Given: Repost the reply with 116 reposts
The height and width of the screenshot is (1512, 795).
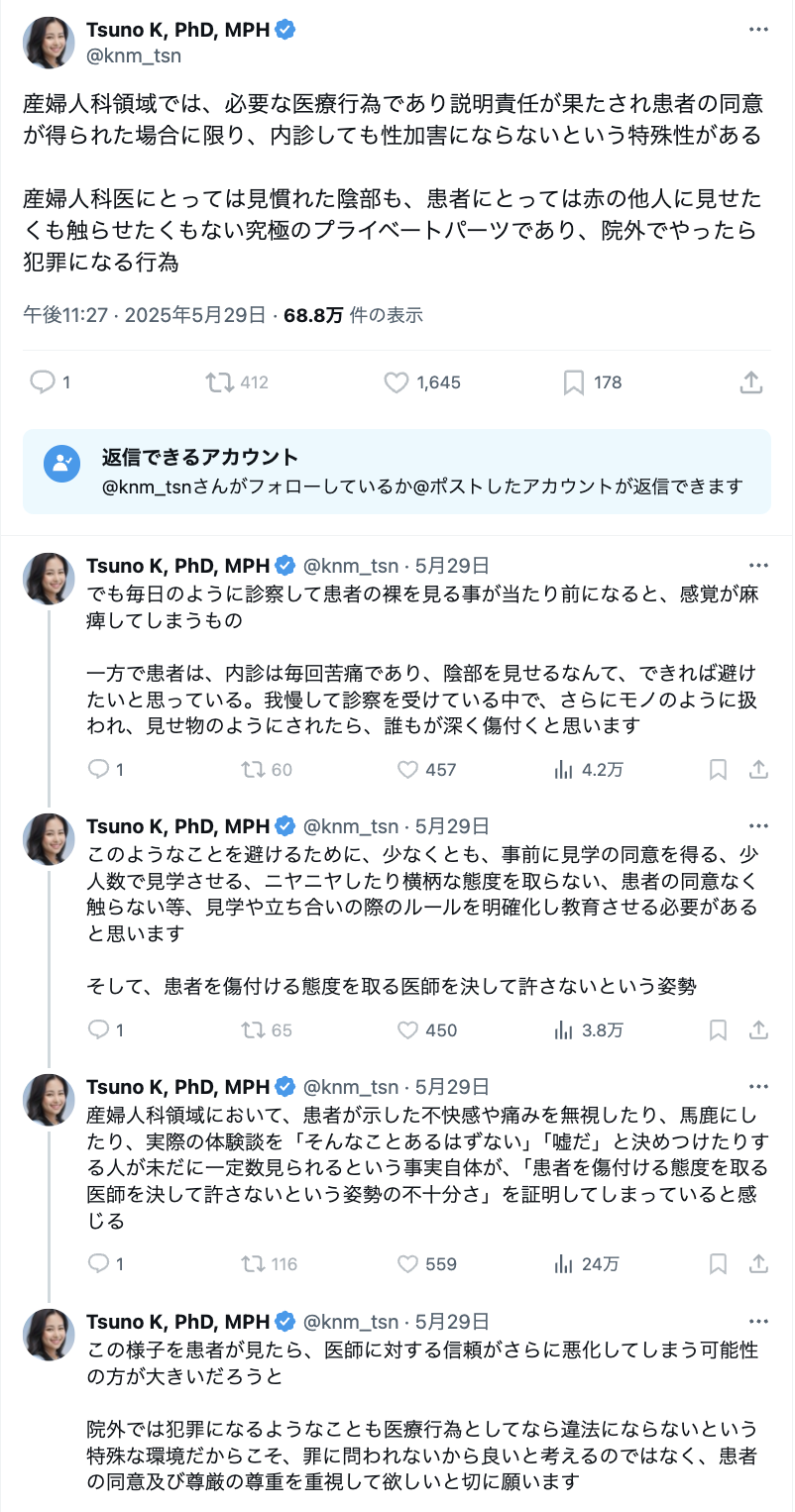Looking at the screenshot, I should [x=254, y=1263].
